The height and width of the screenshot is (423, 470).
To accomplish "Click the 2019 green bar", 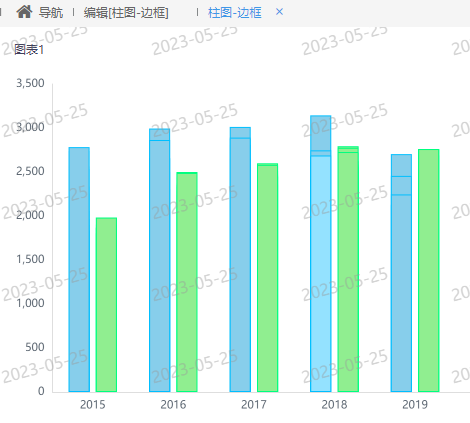I will tap(429, 270).
